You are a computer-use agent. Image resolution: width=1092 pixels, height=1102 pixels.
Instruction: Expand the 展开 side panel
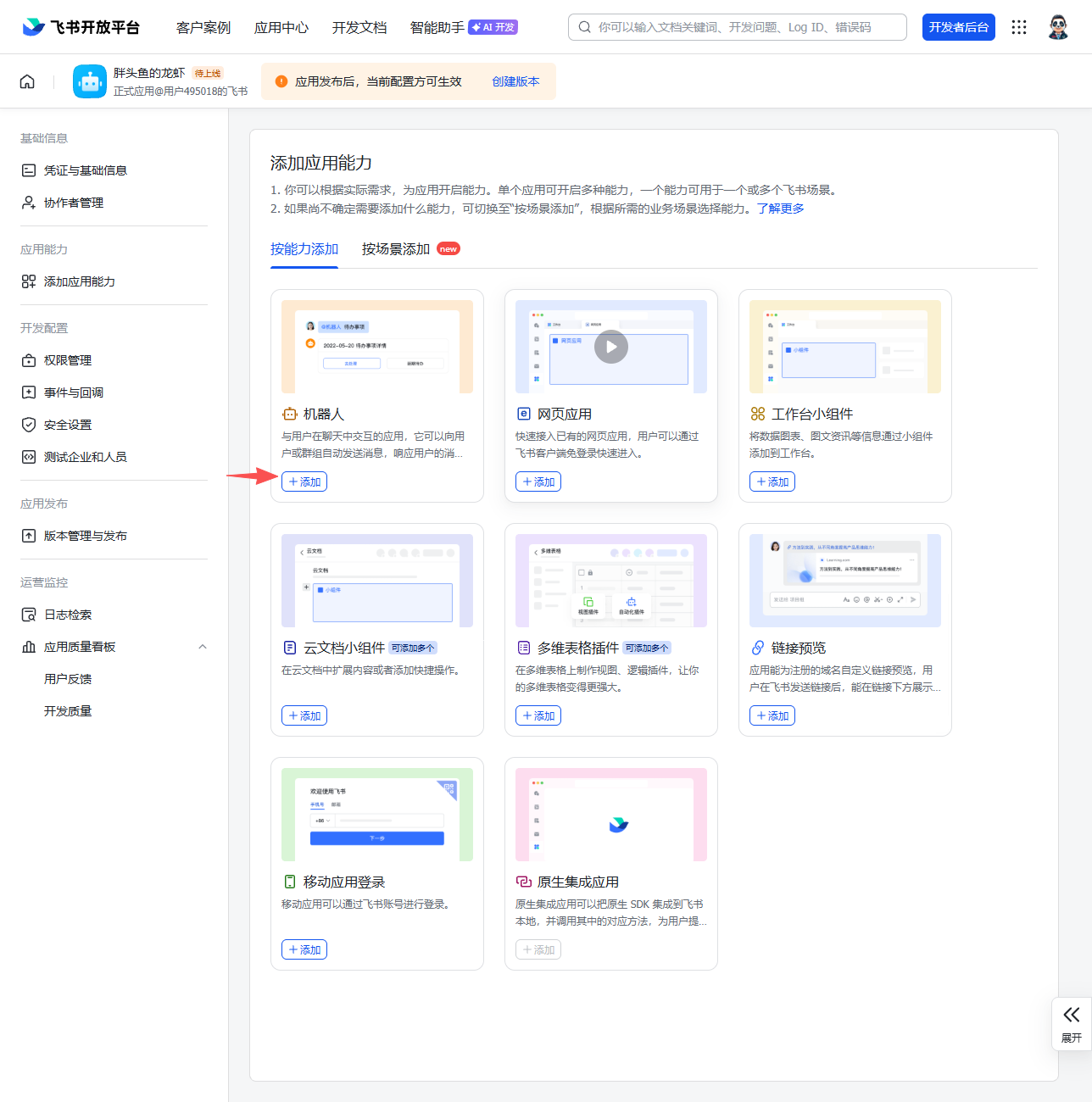[1072, 1024]
